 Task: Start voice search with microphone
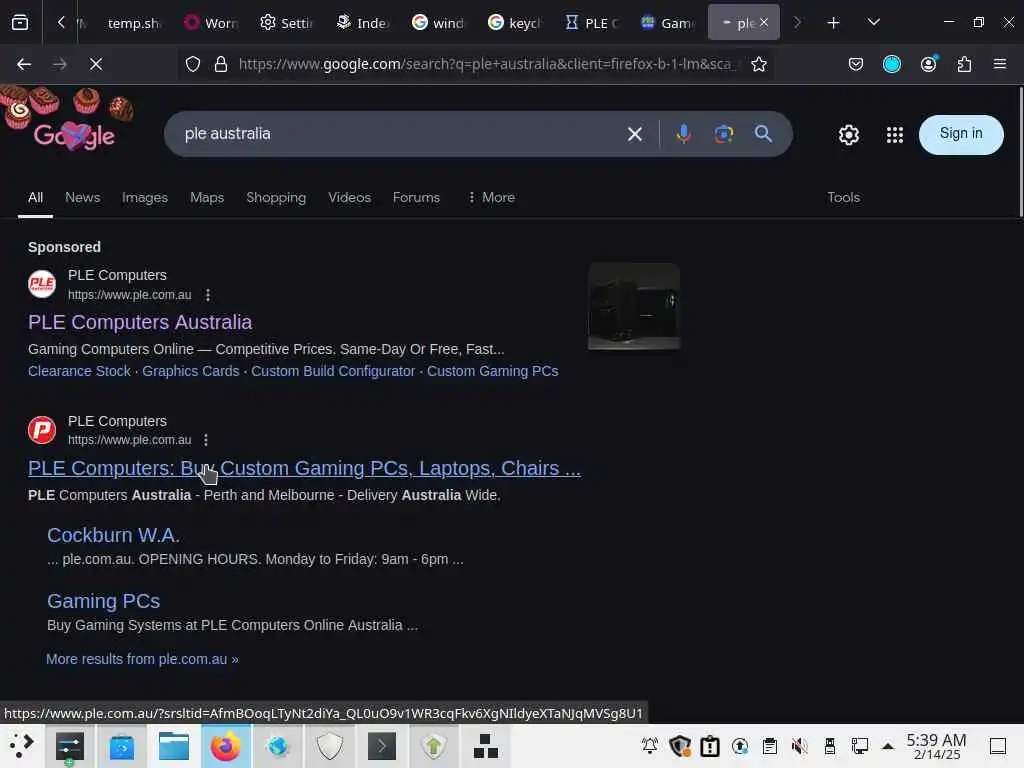coord(683,134)
